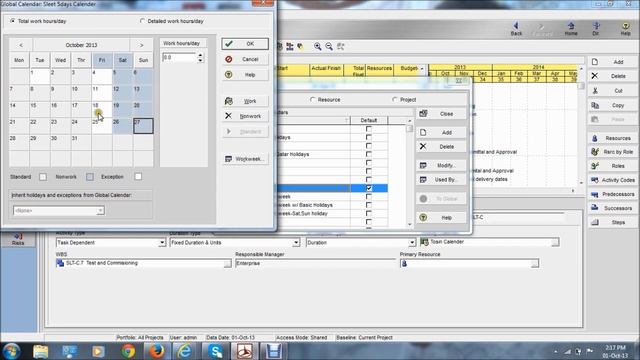The image size is (640, 360).
Task: Click the Home navigation icon
Action: point(571,29)
